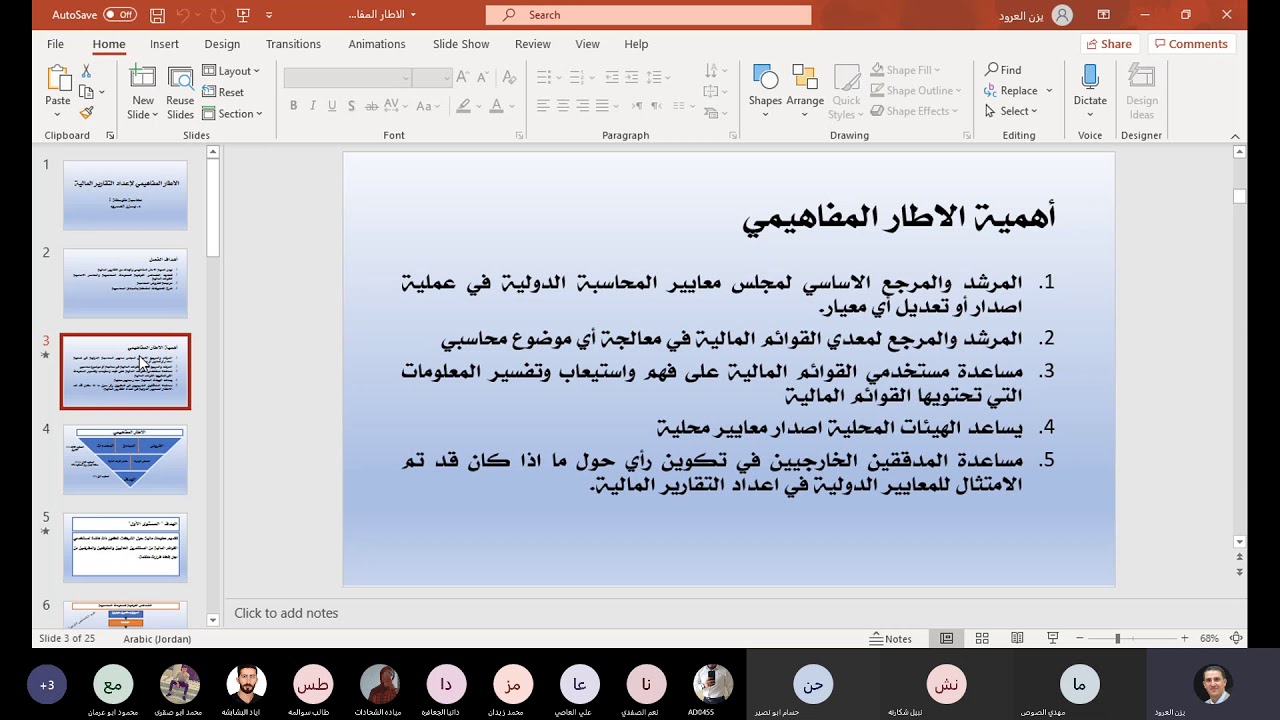
Task: Select slide 4 thumbnail
Action: [x=125, y=459]
